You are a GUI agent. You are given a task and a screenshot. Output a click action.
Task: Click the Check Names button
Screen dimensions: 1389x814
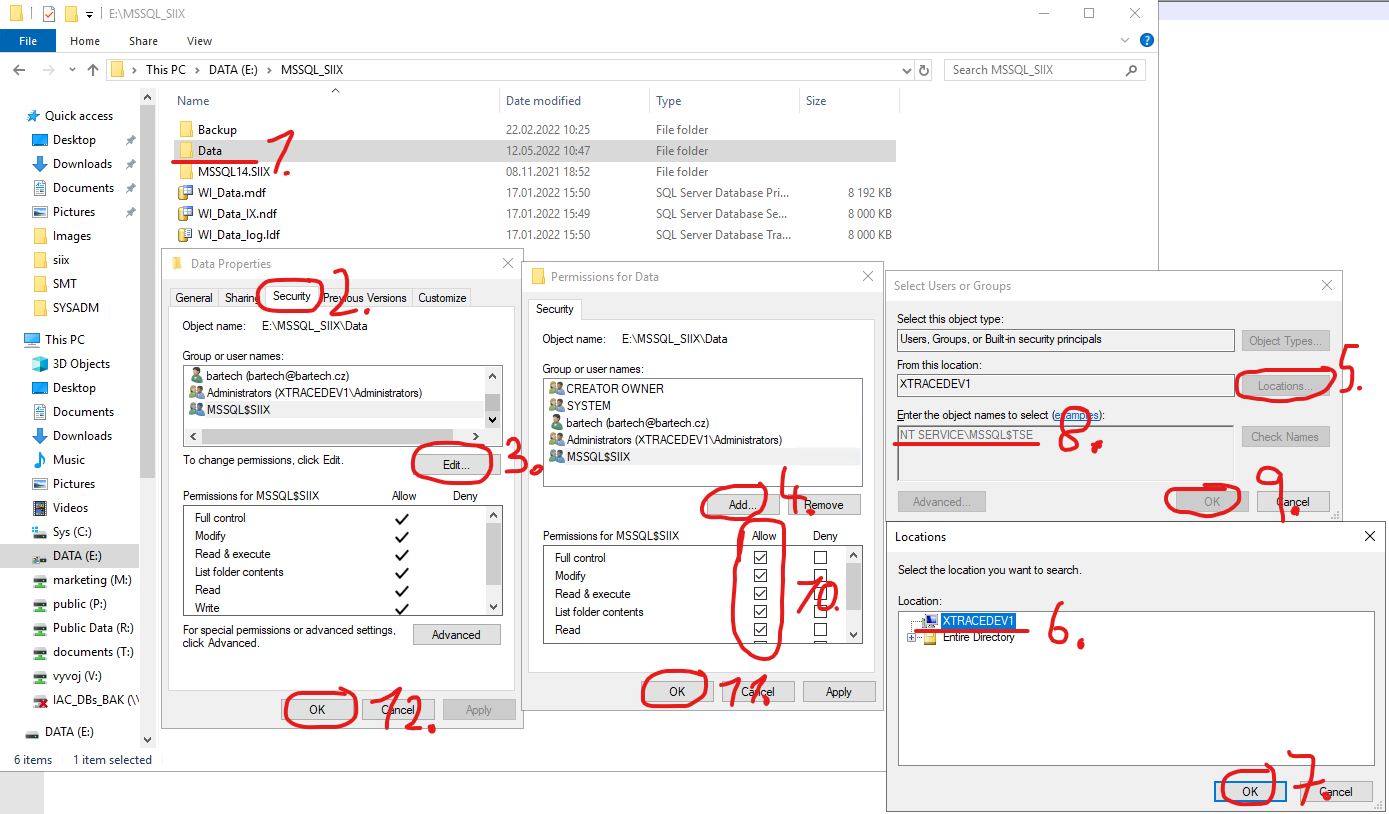[1285, 436]
